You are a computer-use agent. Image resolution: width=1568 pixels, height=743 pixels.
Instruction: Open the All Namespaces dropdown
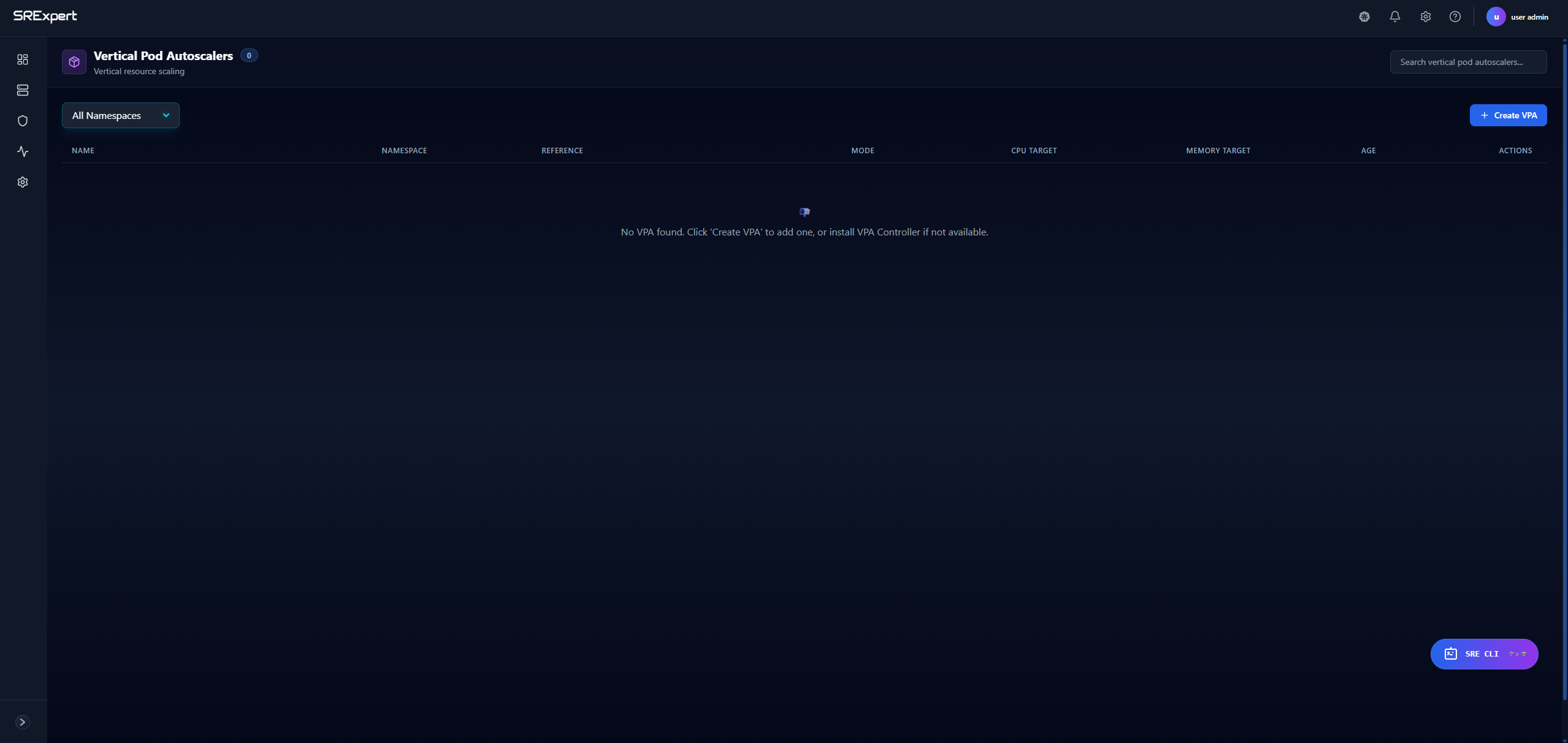tap(120, 115)
